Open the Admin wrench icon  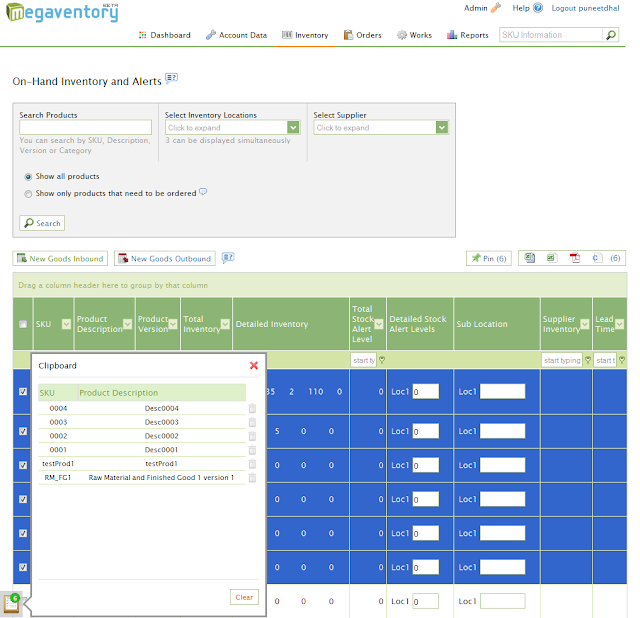(496, 8)
